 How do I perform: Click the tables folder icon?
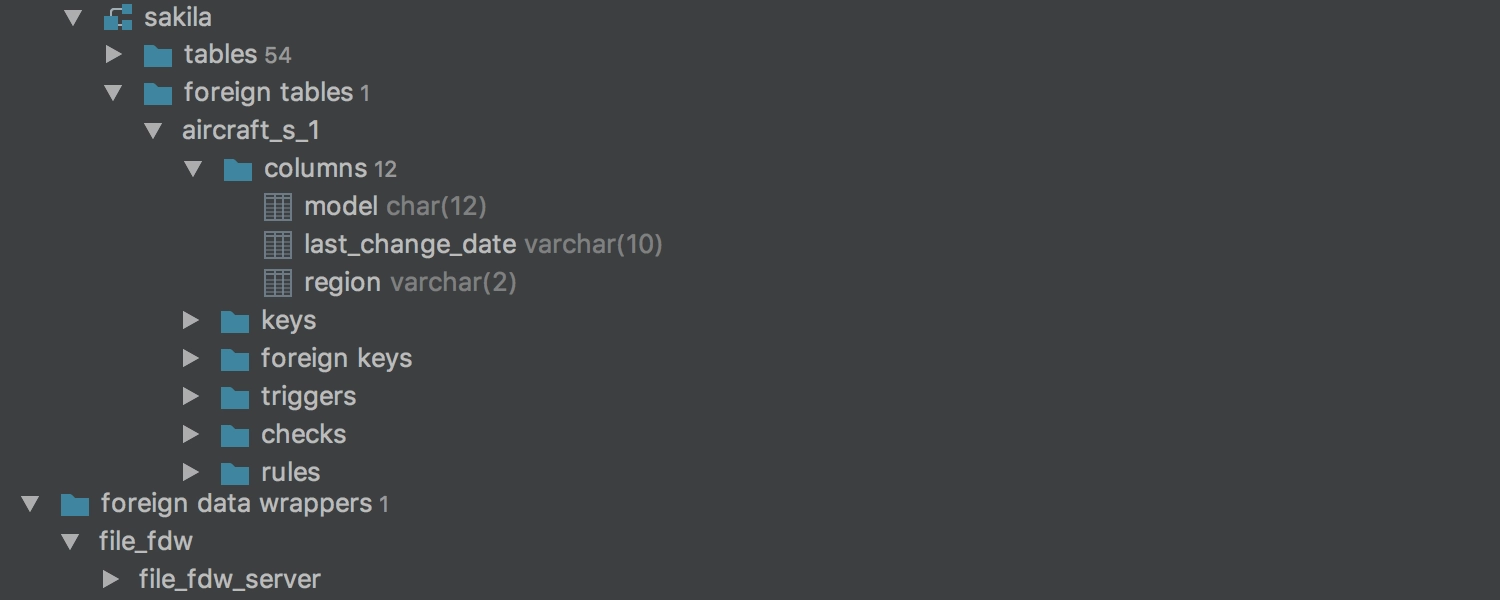pos(158,55)
